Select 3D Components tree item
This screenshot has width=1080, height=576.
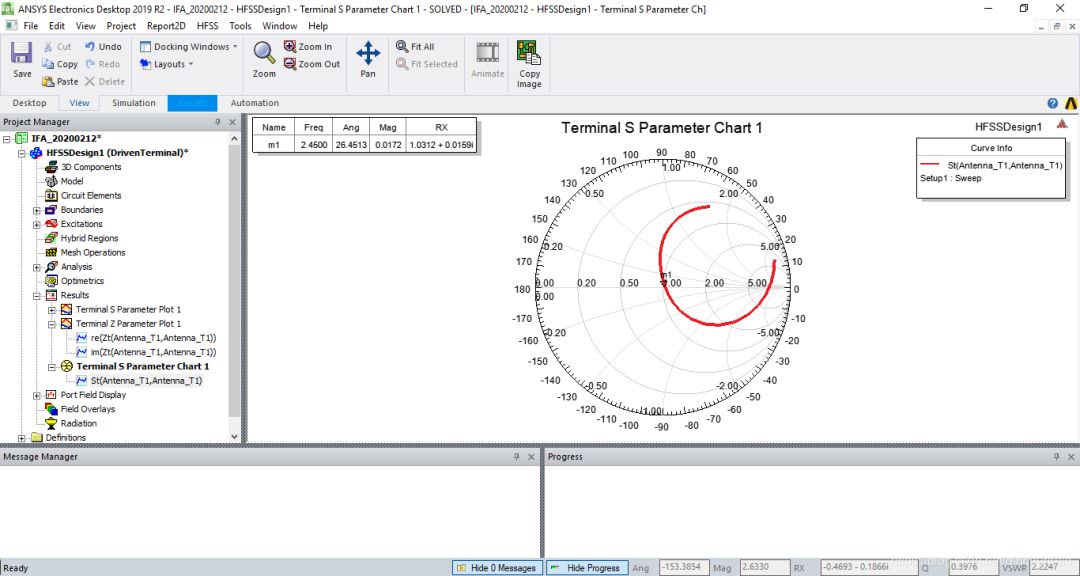coord(90,167)
